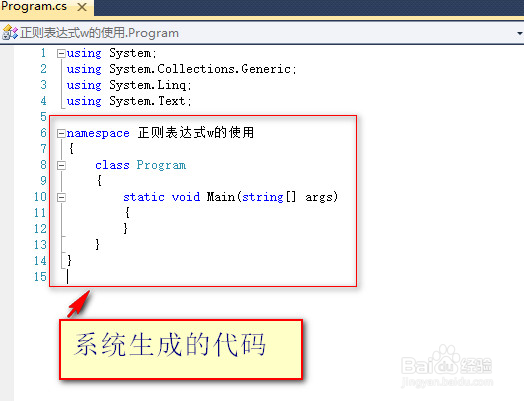Click the opening brace on line 9
This screenshot has height=401, width=524.
[99, 181]
